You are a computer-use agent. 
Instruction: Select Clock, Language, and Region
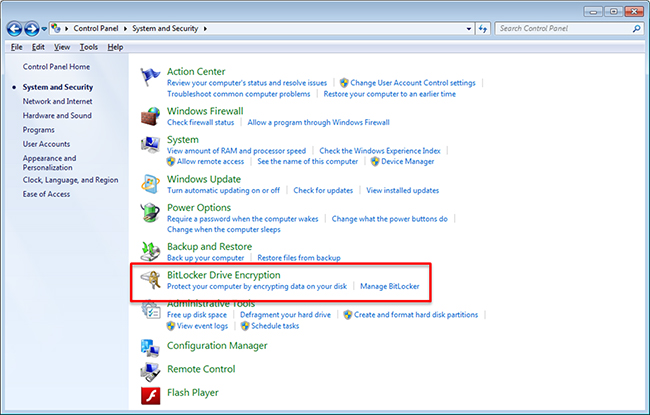click(70, 180)
